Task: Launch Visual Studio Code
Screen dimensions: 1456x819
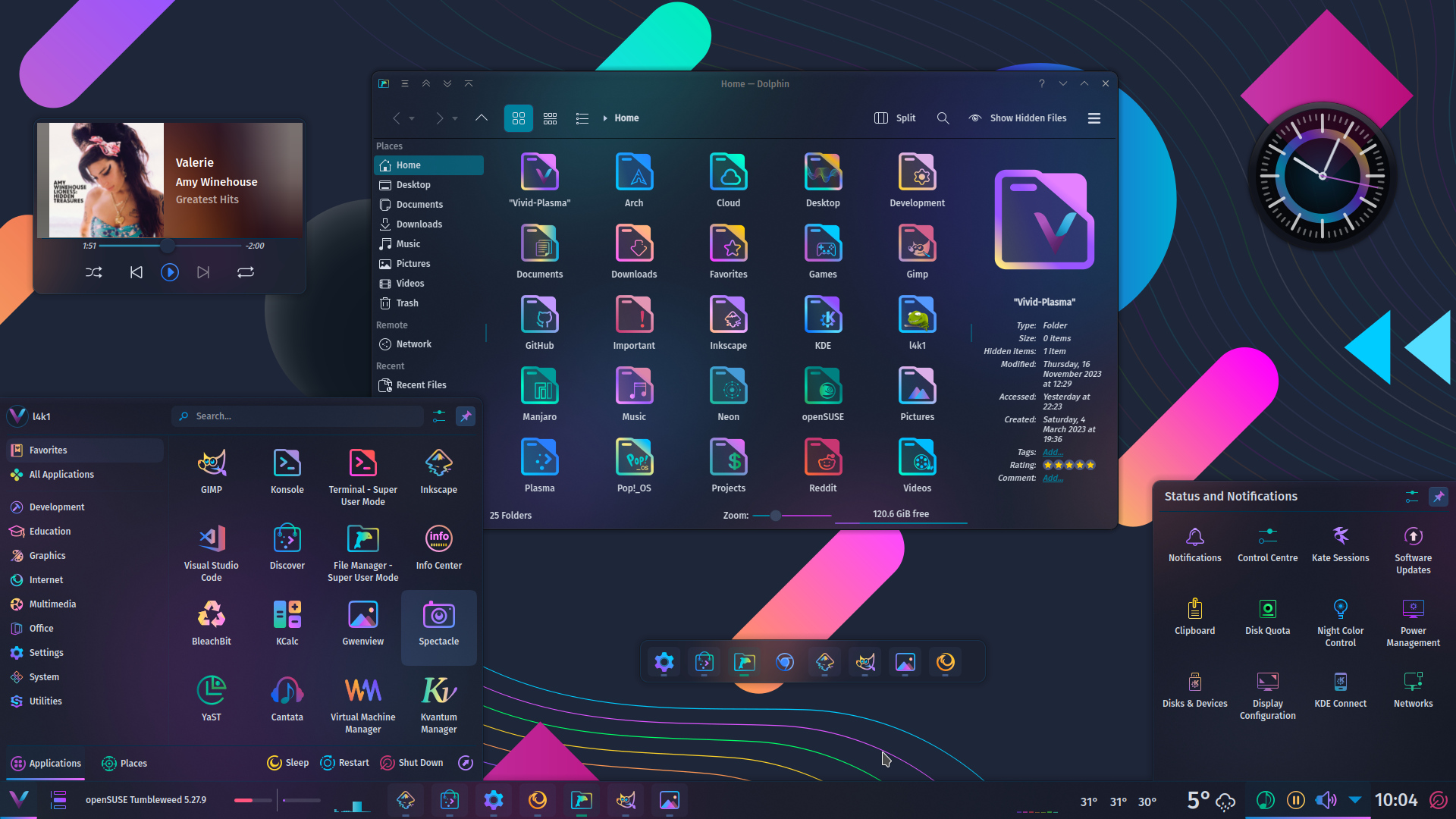Action: (212, 553)
